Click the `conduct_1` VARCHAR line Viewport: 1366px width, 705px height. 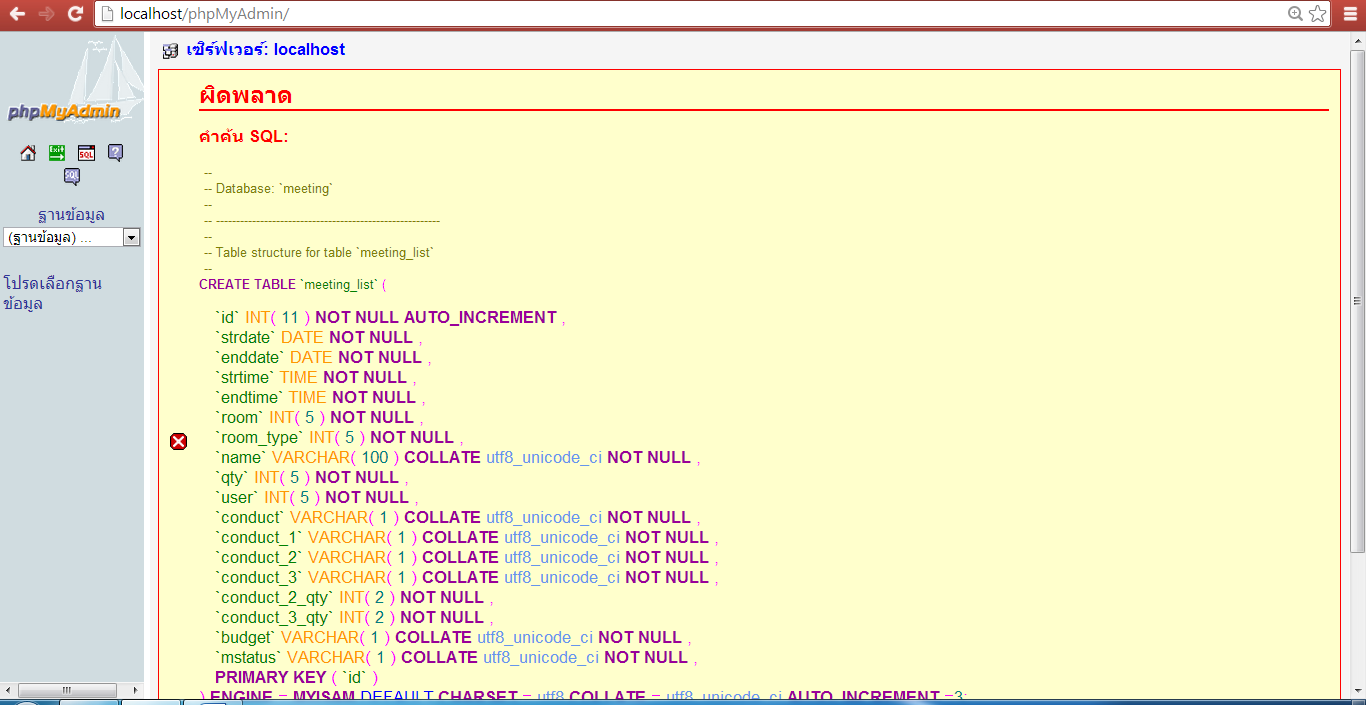pos(467,537)
